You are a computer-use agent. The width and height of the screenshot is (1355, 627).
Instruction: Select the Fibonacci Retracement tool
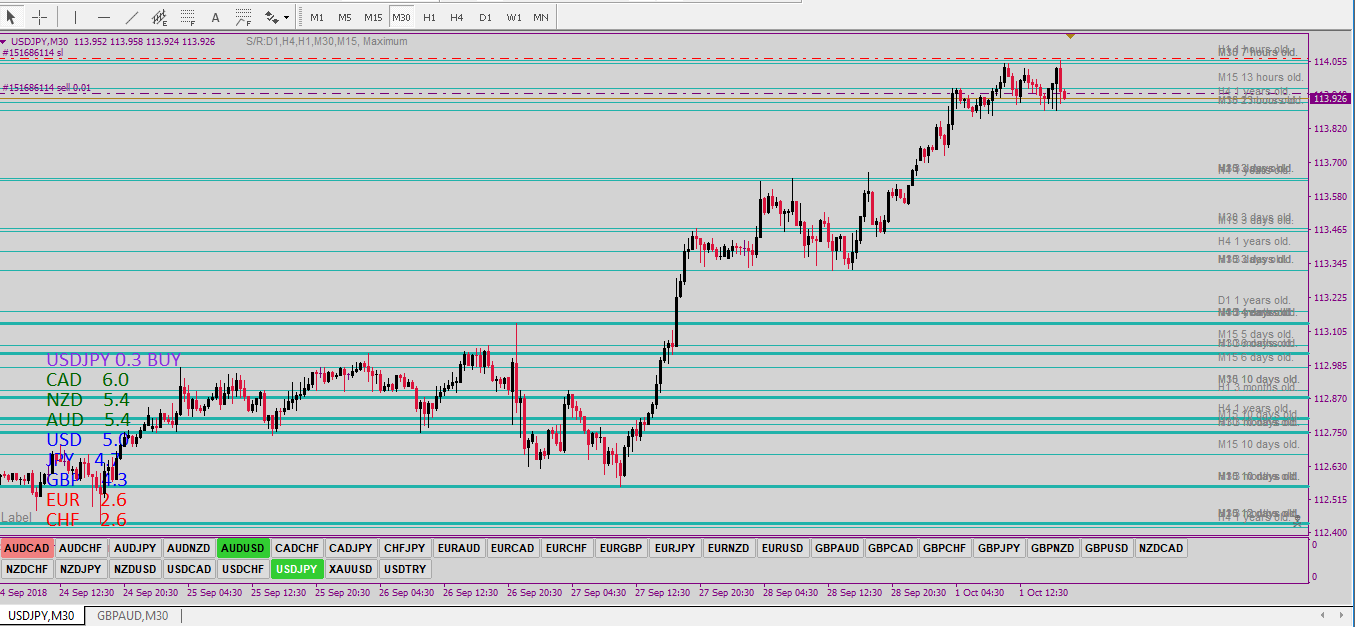point(187,17)
